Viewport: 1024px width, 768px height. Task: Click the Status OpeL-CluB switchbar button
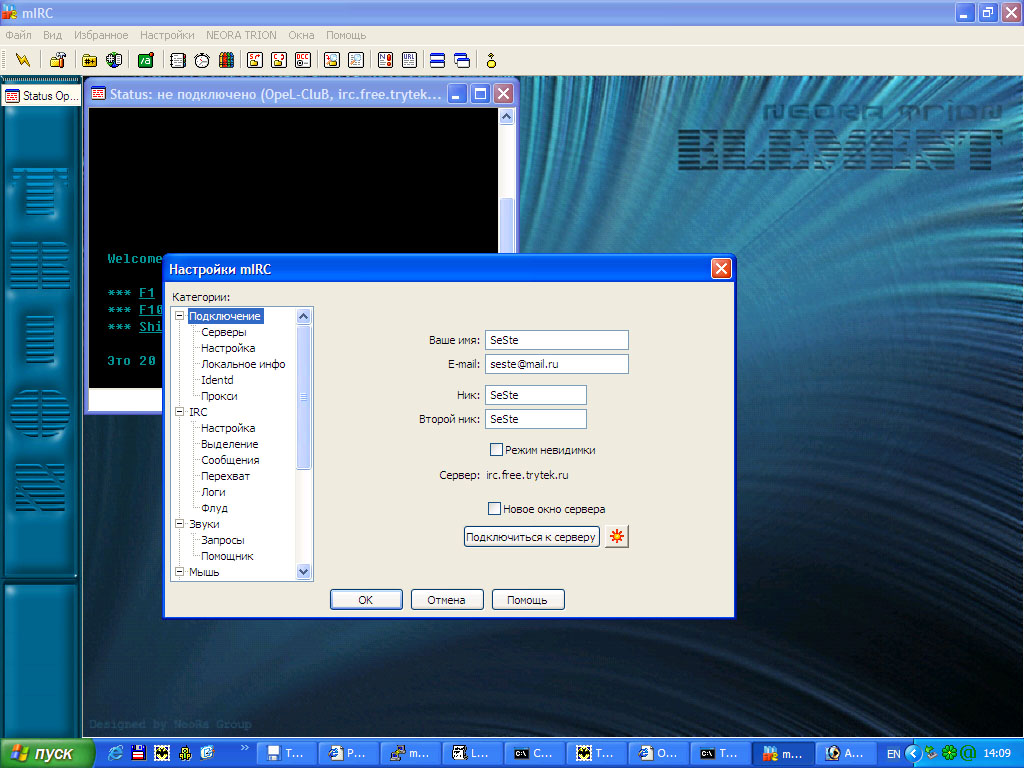[42, 96]
